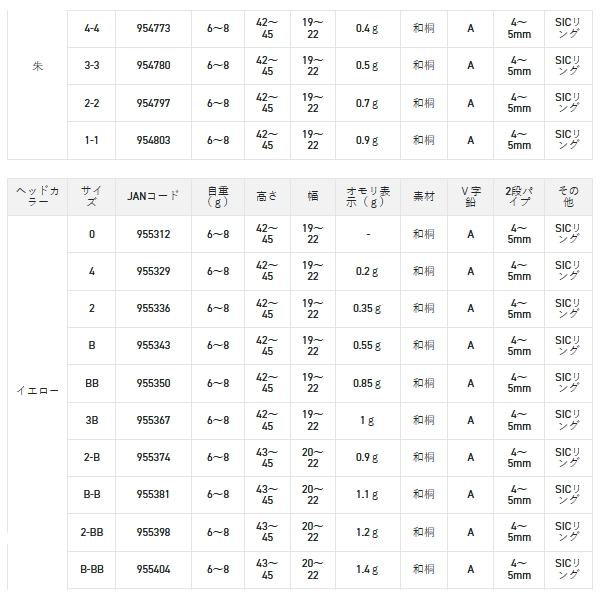This screenshot has width=600, height=600.
Task: Click the 0.35 g weight cell
Action: point(367,308)
